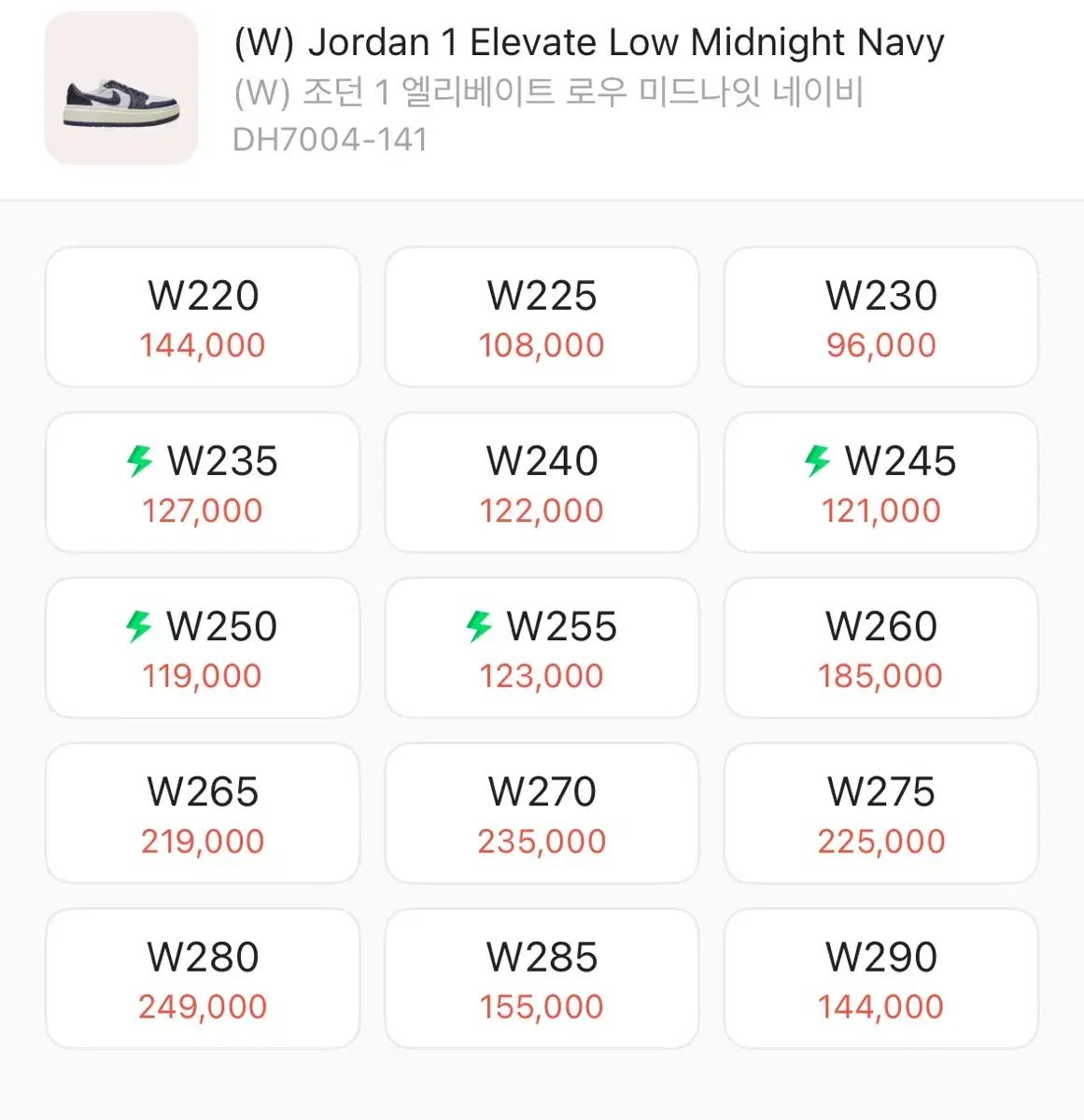Click the DH7004-141 model code

click(x=331, y=140)
